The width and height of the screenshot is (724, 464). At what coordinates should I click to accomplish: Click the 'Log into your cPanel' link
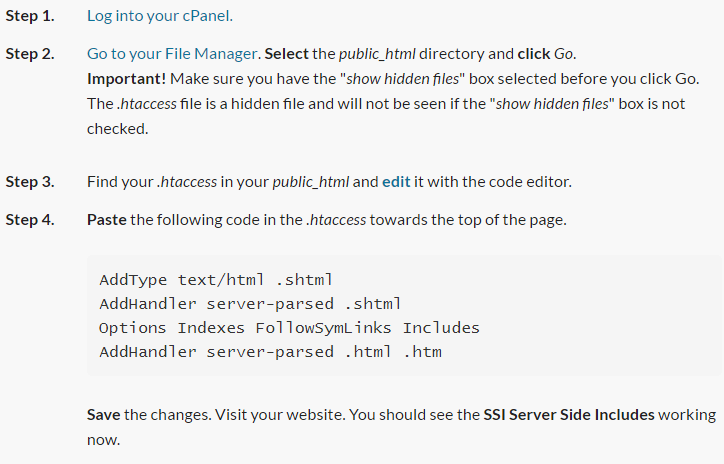click(160, 16)
